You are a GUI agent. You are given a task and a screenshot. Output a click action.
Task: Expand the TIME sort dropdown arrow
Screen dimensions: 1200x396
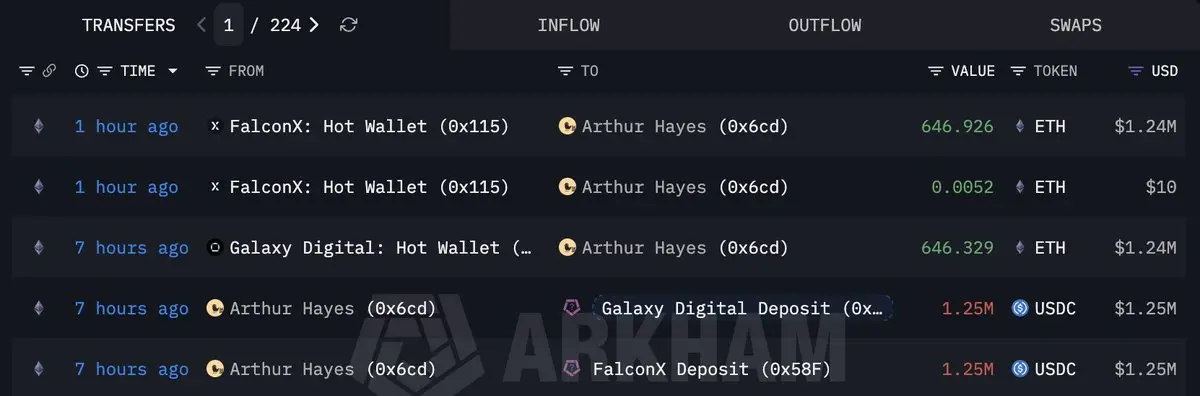(x=173, y=71)
